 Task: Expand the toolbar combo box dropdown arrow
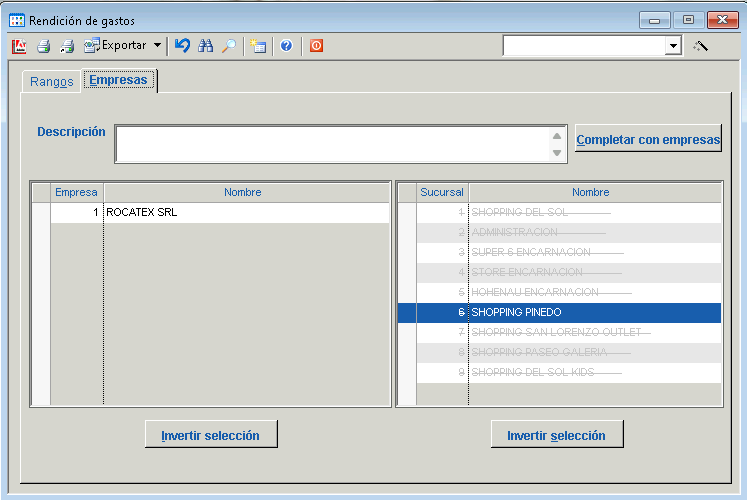(x=673, y=46)
